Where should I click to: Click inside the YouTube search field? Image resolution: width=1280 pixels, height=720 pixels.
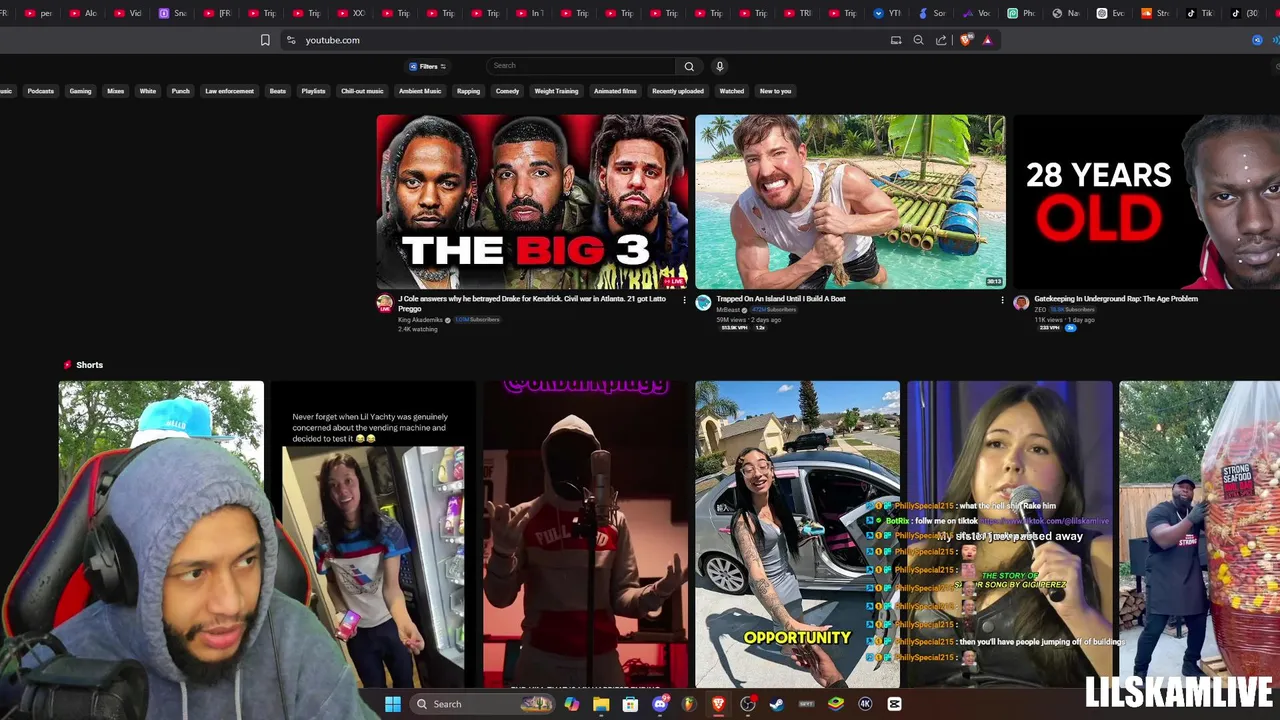[580, 66]
